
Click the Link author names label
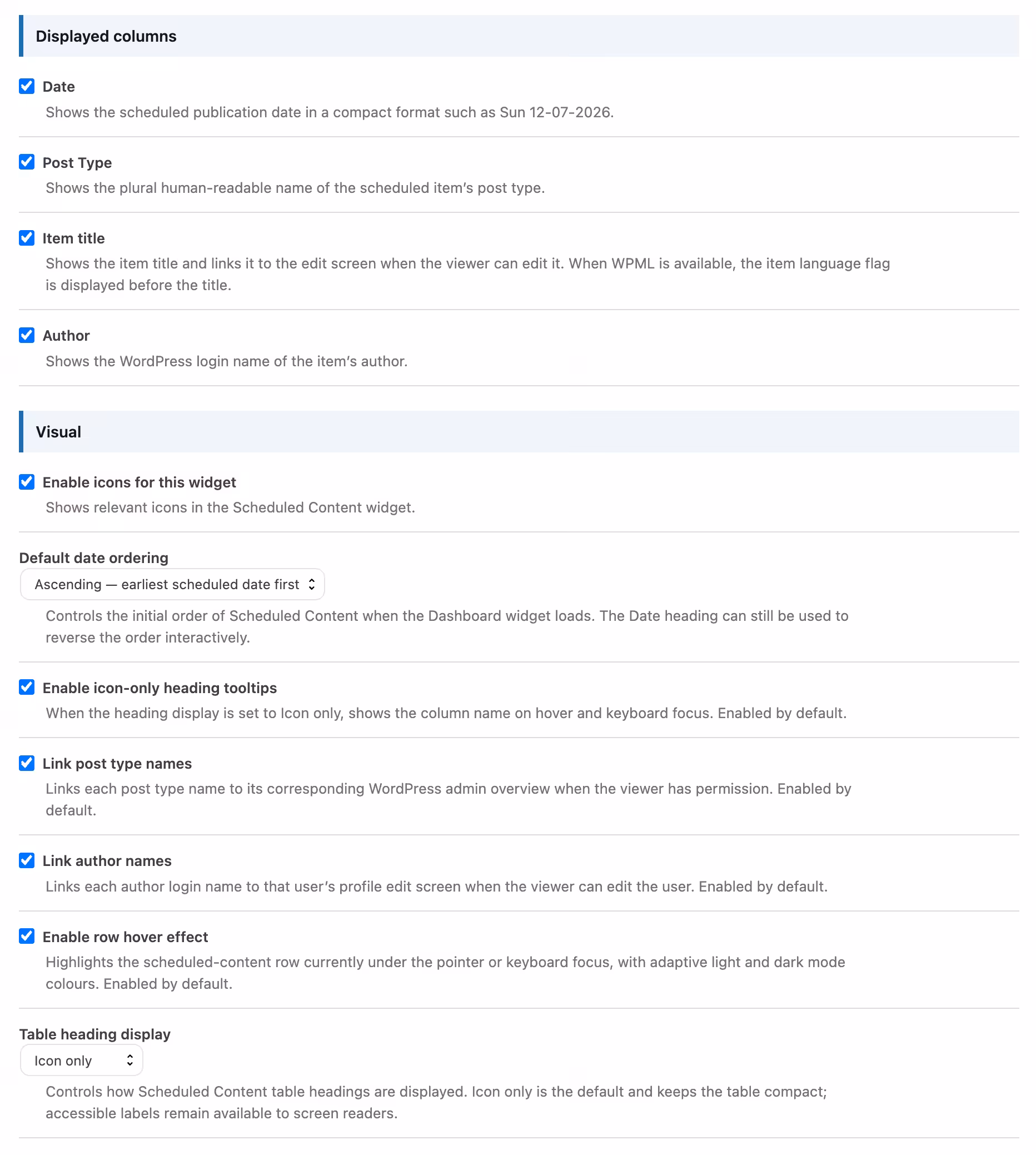click(x=107, y=862)
